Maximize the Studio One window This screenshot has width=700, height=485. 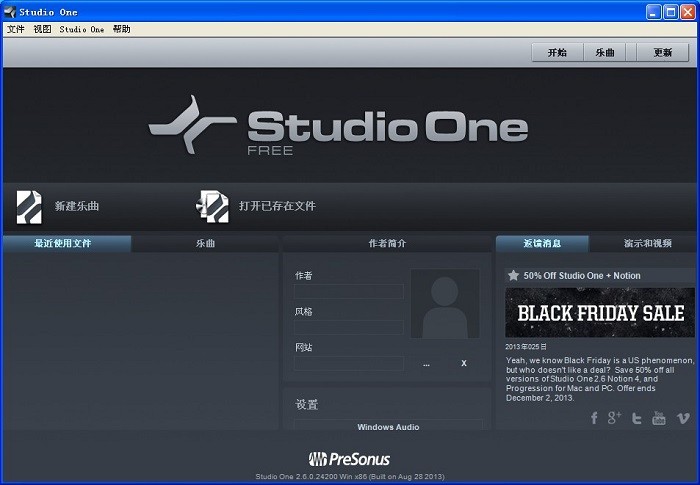pos(670,12)
